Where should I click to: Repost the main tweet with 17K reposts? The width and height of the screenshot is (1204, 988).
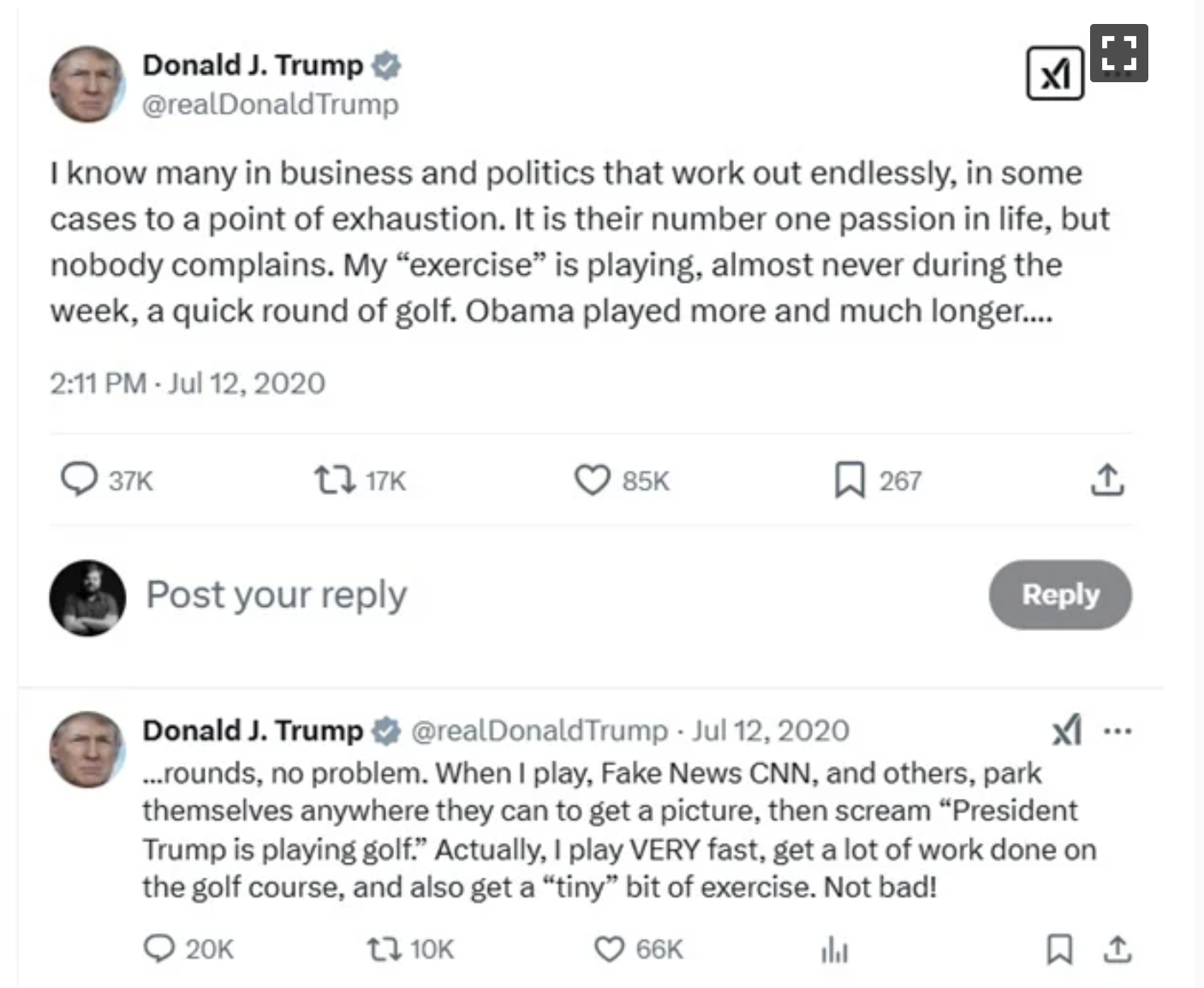click(335, 479)
